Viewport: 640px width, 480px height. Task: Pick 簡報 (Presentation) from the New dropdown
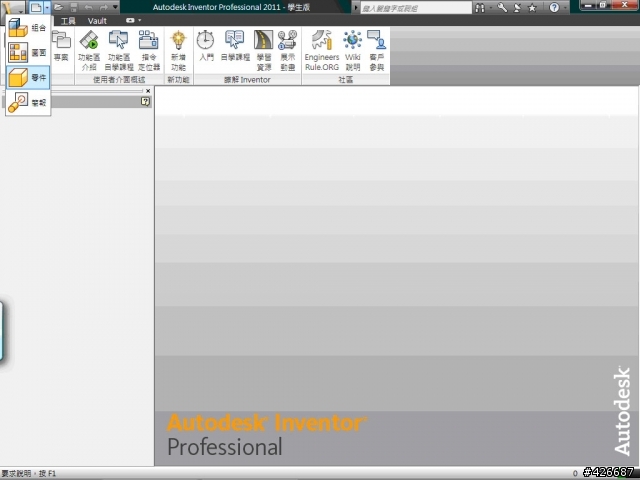tap(28, 102)
